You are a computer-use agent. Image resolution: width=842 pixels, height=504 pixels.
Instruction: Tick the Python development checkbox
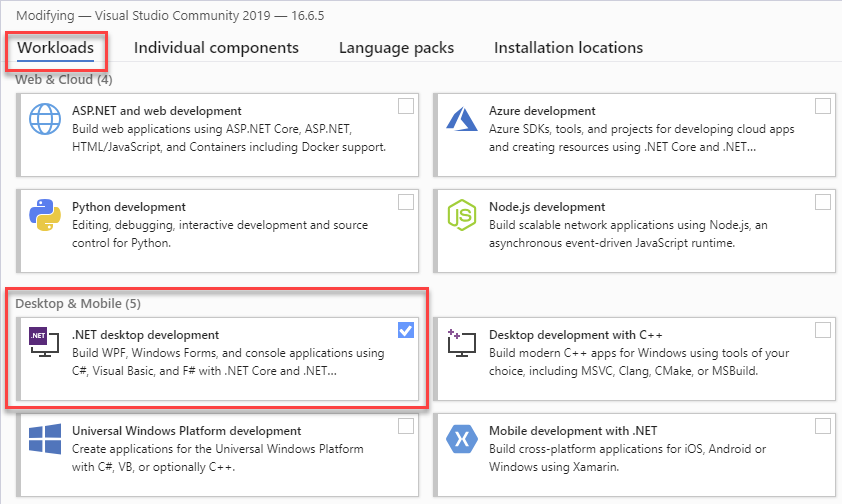point(406,202)
